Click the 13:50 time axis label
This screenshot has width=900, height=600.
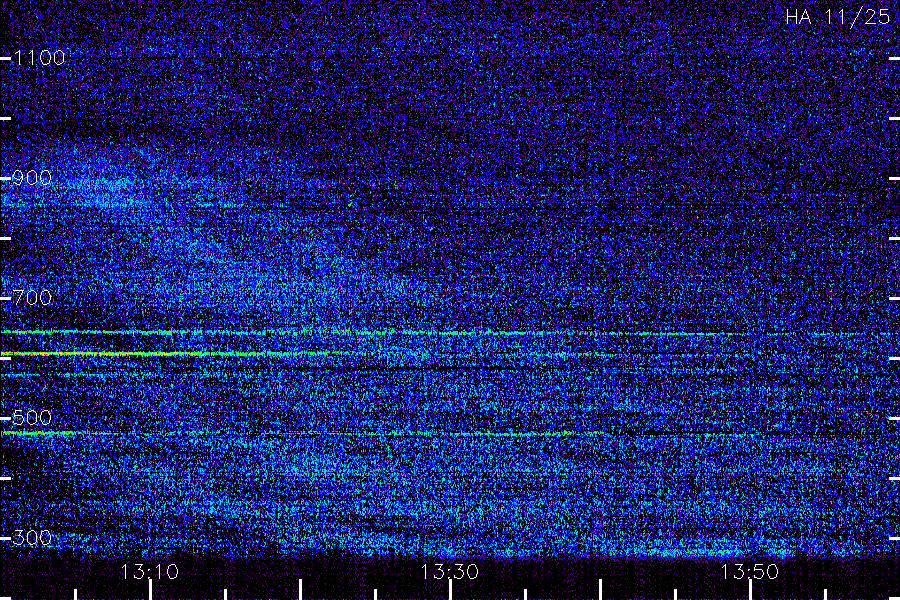point(750,572)
